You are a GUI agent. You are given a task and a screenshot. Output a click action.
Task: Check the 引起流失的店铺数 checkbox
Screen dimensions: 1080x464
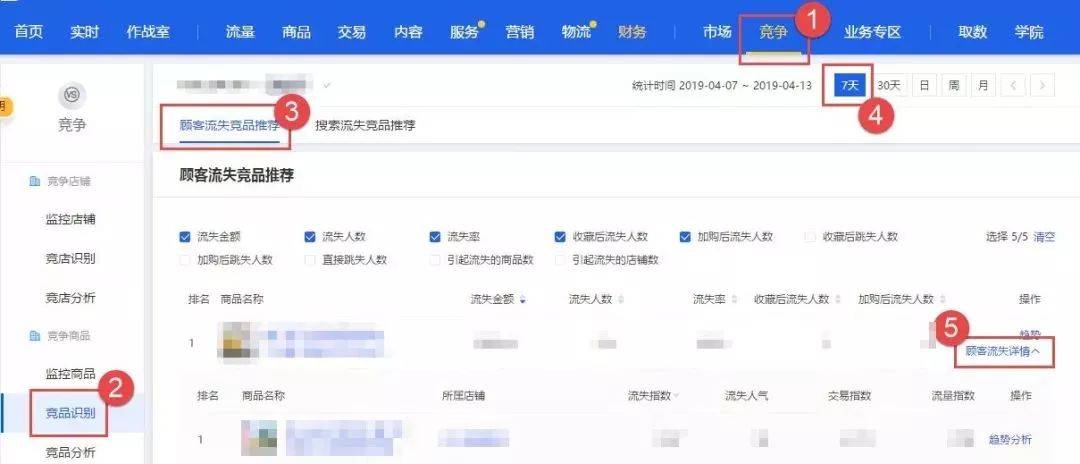[560, 260]
